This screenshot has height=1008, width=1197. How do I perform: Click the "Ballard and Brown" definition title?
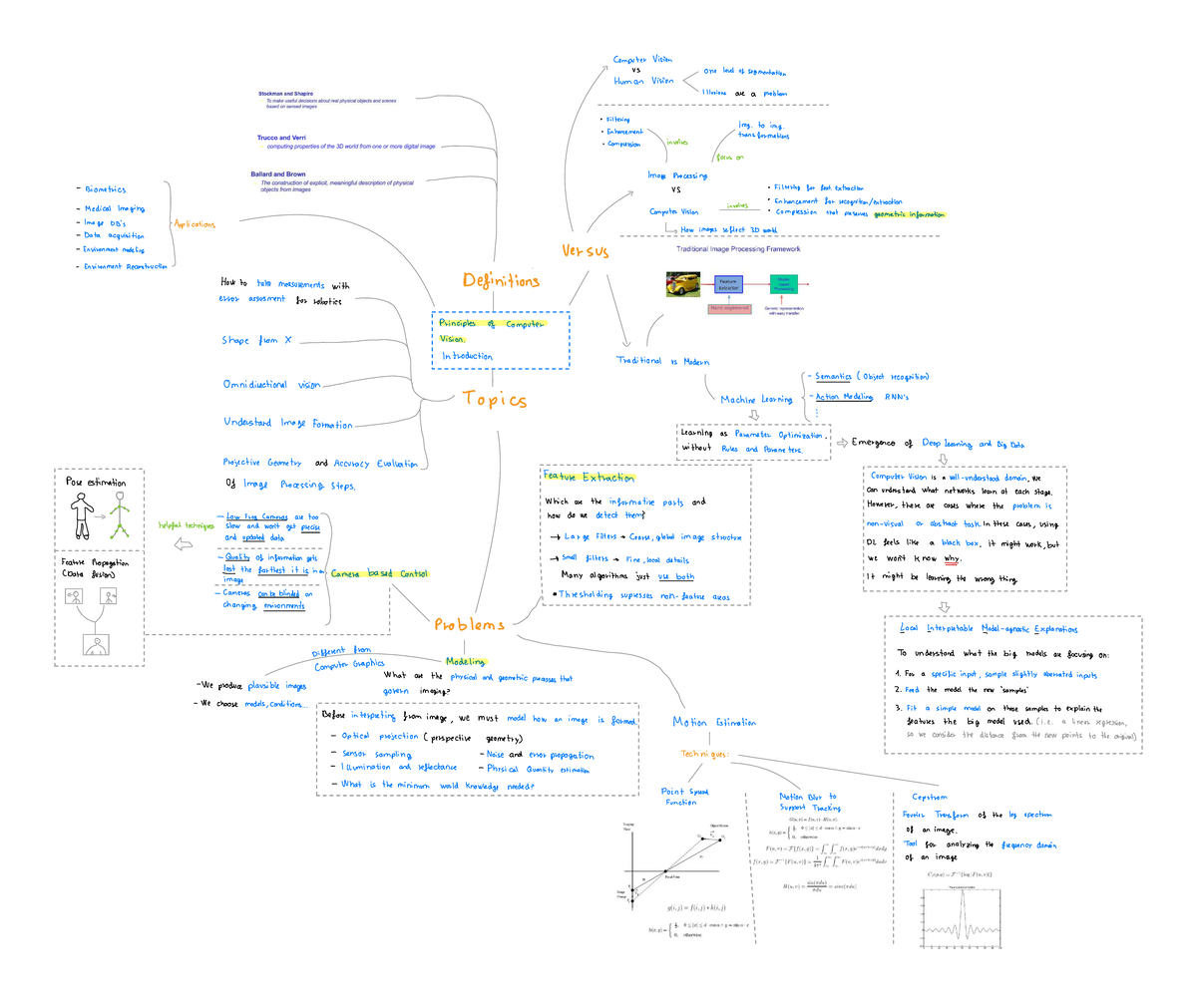coord(278,174)
